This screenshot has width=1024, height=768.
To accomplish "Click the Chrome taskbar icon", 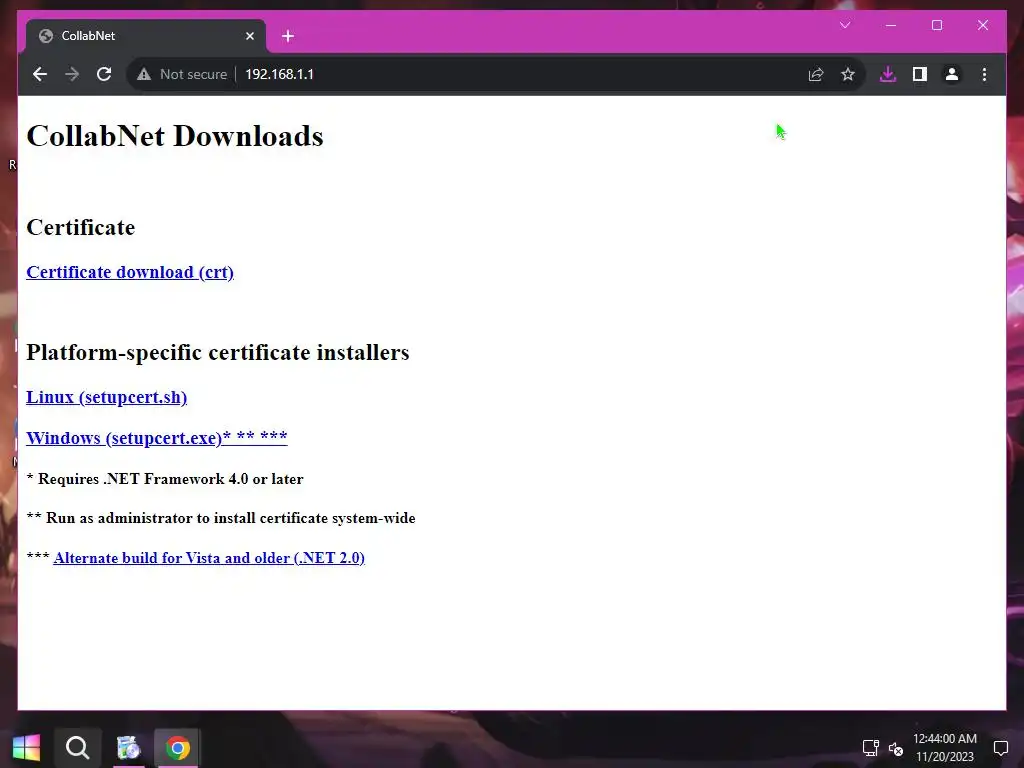I will coord(178,748).
